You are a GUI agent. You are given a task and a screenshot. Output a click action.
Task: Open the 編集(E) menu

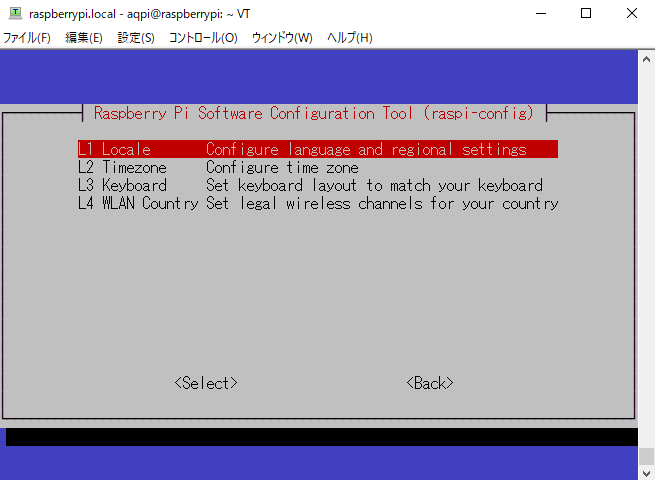[84, 38]
